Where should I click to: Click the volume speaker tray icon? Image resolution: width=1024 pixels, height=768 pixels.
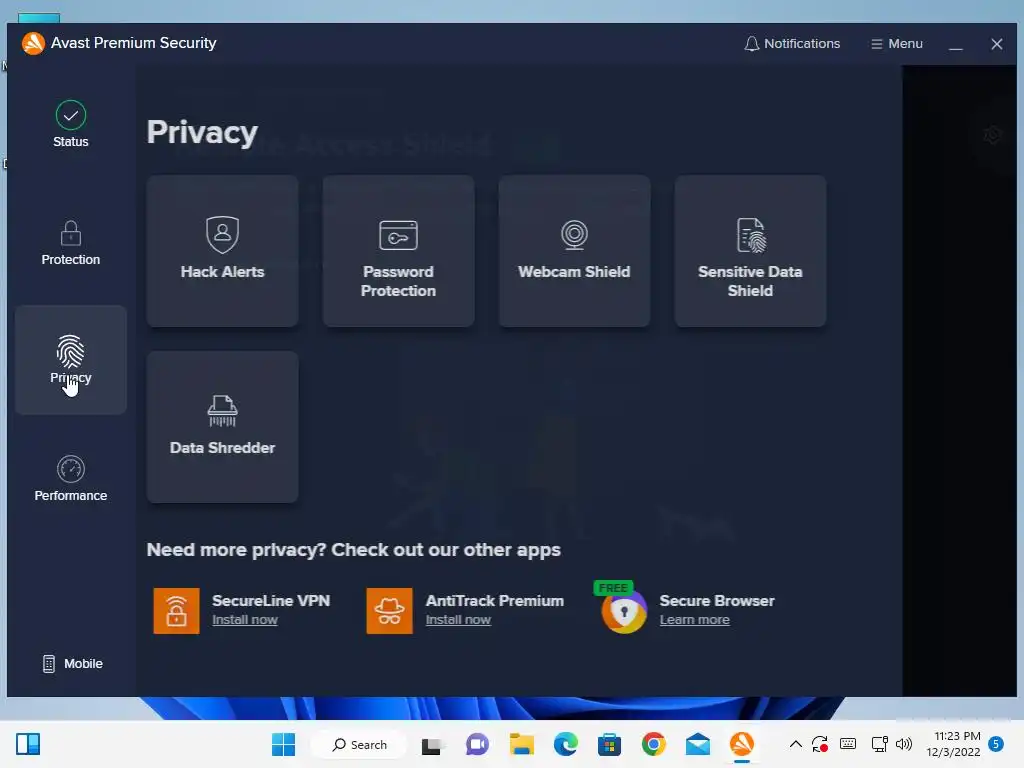[x=904, y=744]
